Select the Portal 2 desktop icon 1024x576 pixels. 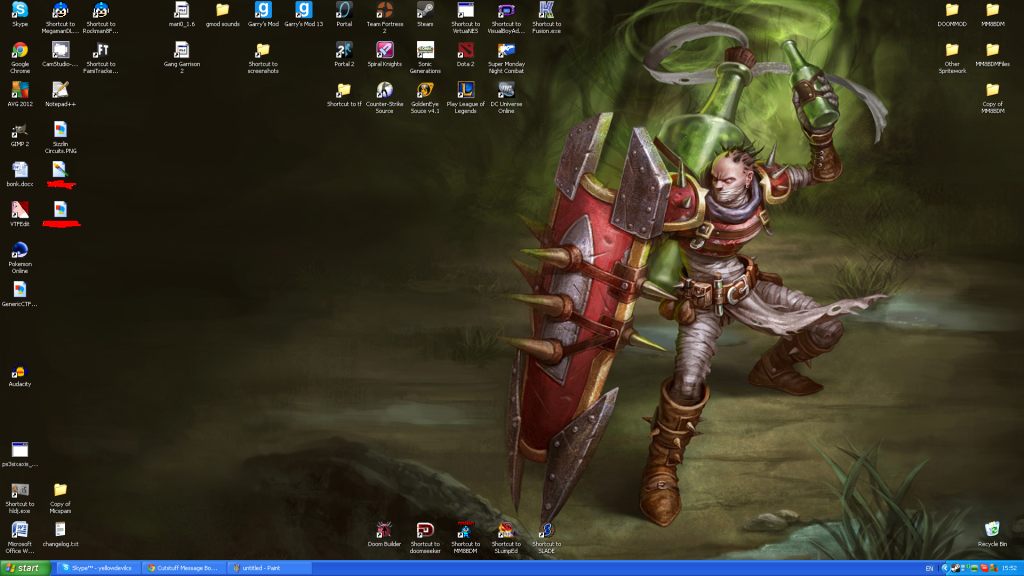click(x=344, y=50)
